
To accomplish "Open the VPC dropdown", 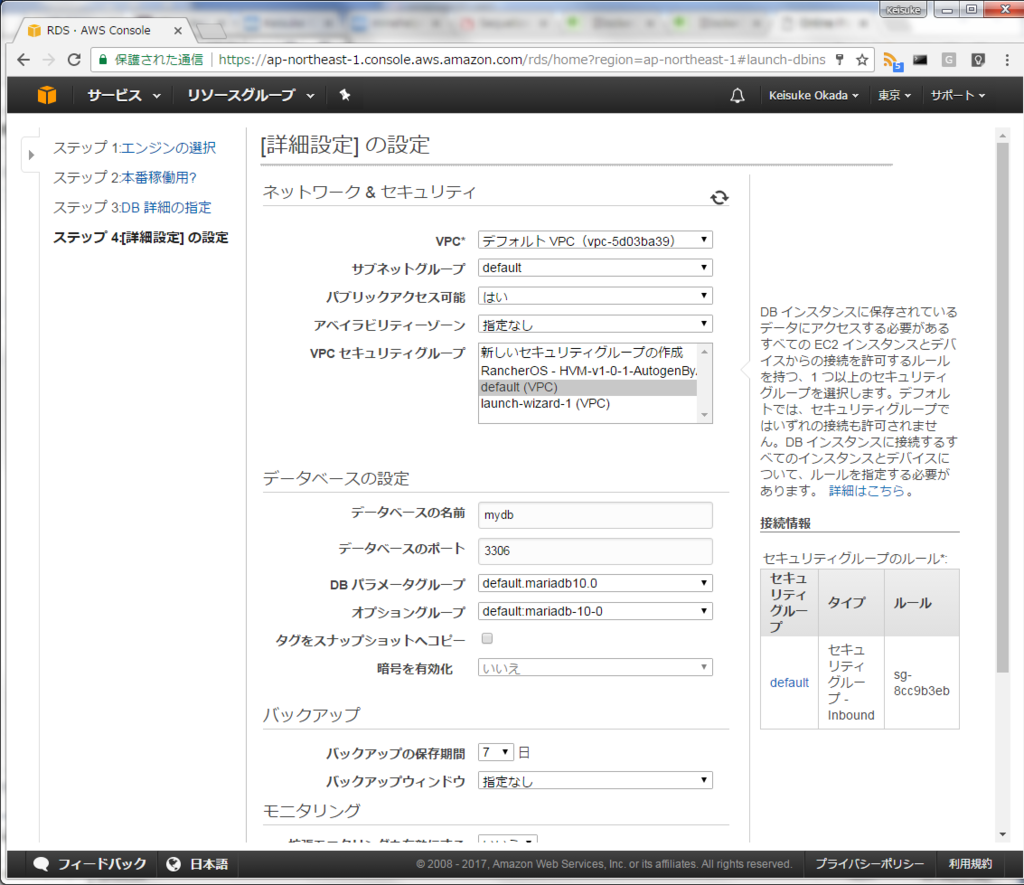I will coord(595,240).
